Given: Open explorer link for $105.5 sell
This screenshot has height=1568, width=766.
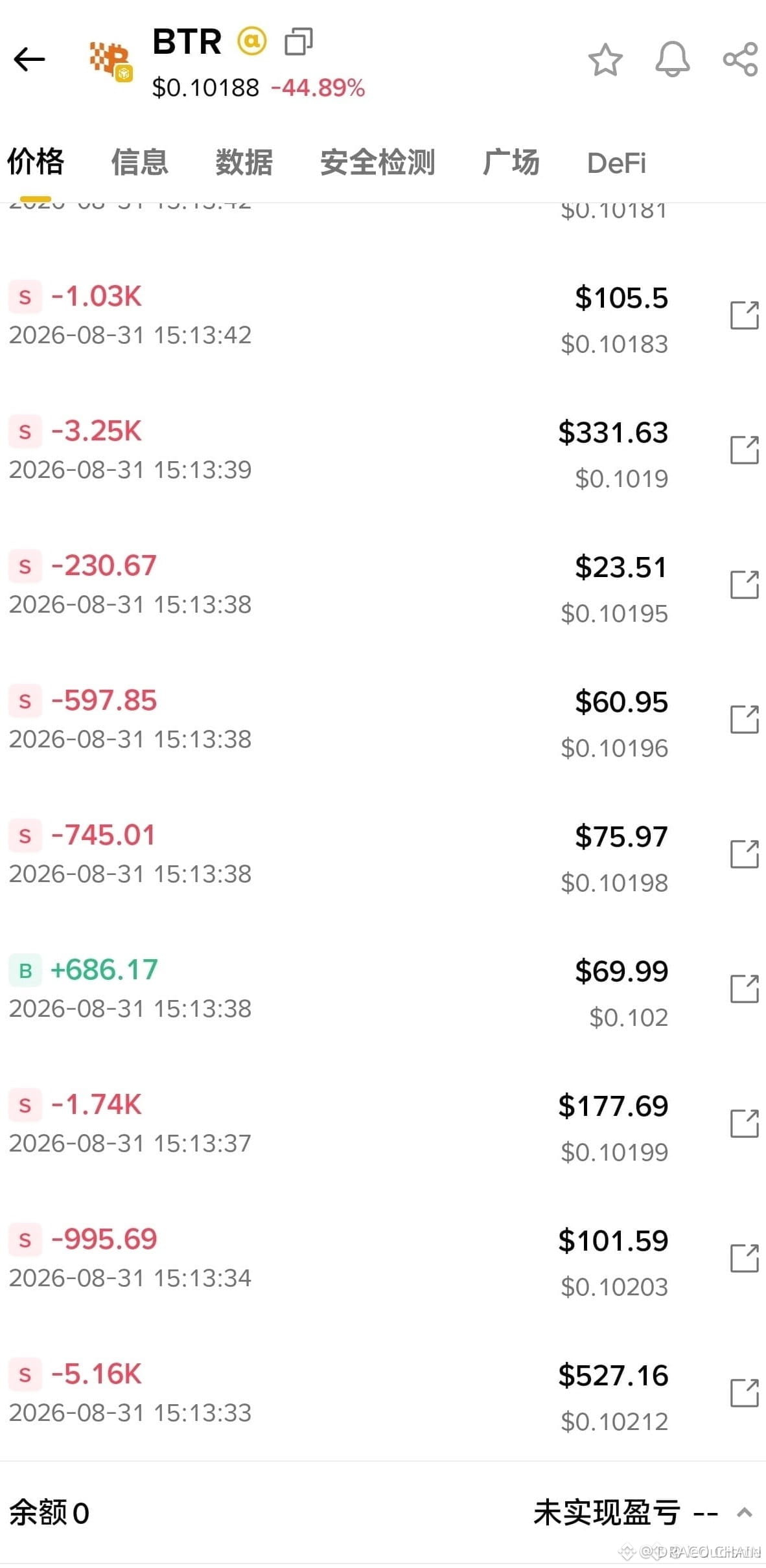Looking at the screenshot, I should 744,315.
